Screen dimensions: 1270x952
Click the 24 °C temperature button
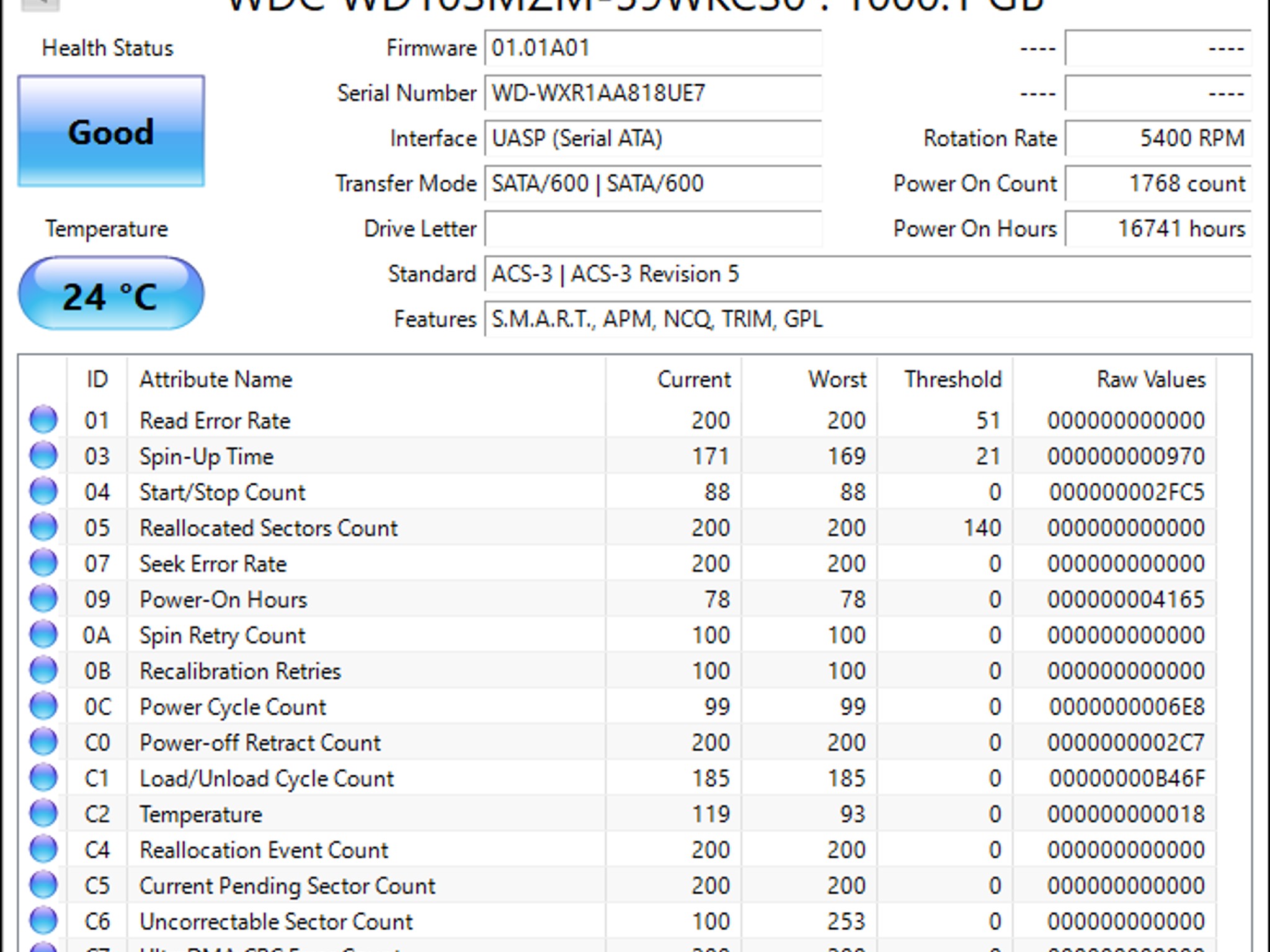[x=111, y=294]
